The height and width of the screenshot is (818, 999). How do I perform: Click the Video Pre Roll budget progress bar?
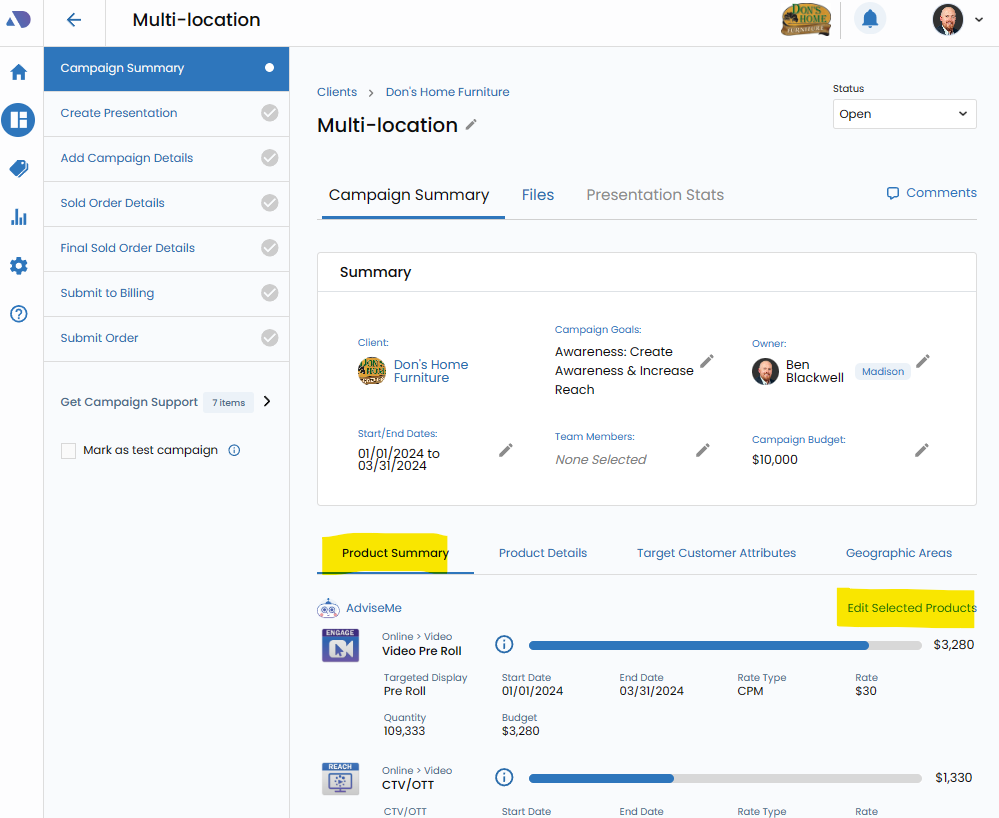724,645
